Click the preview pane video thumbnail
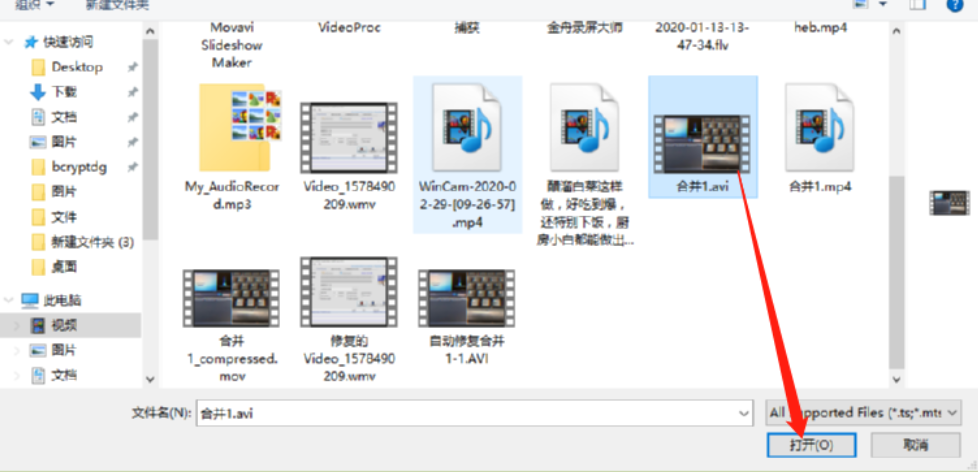 pos(949,203)
